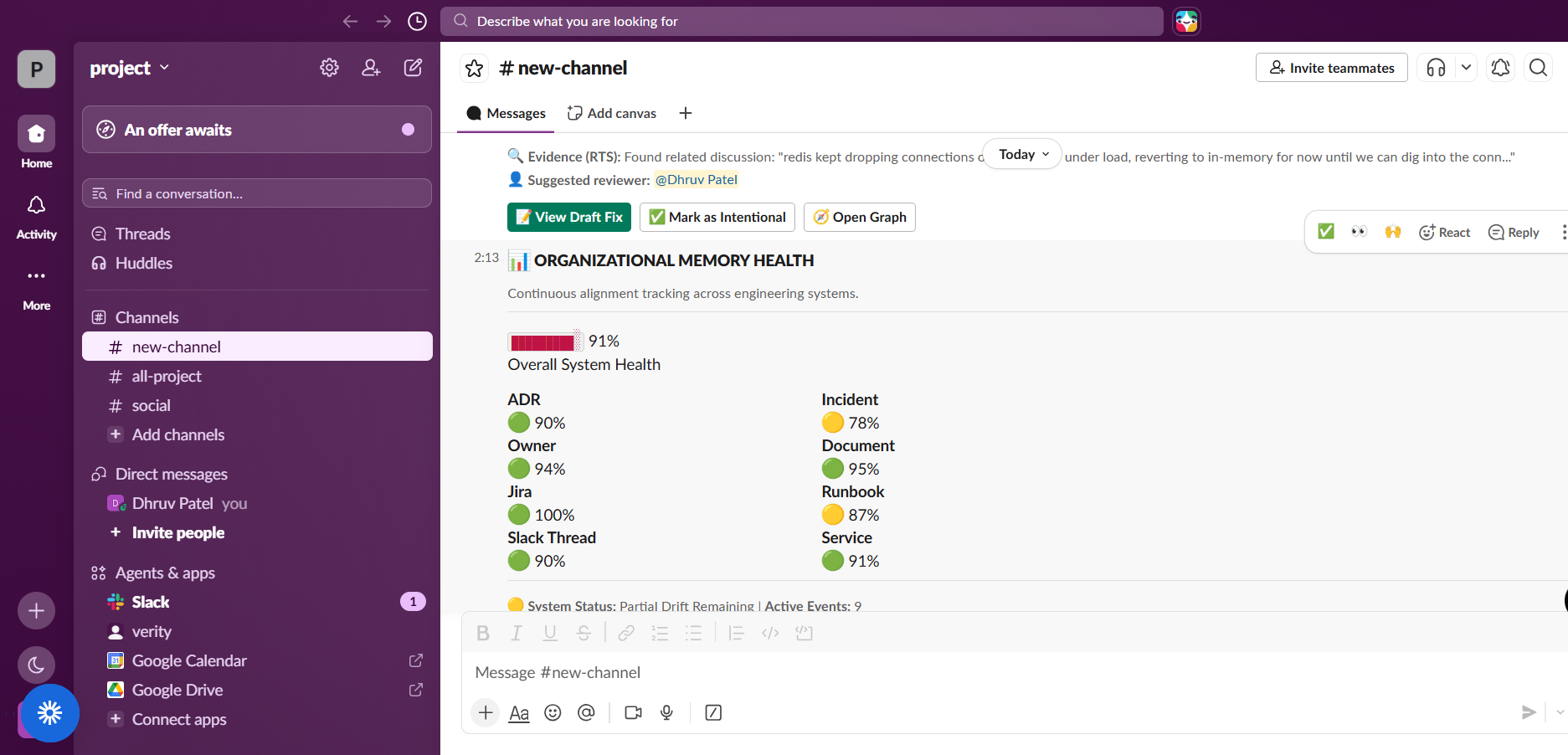1568x755 pixels.
Task: Open the @Dhruv Patel mention
Action: [x=696, y=179]
